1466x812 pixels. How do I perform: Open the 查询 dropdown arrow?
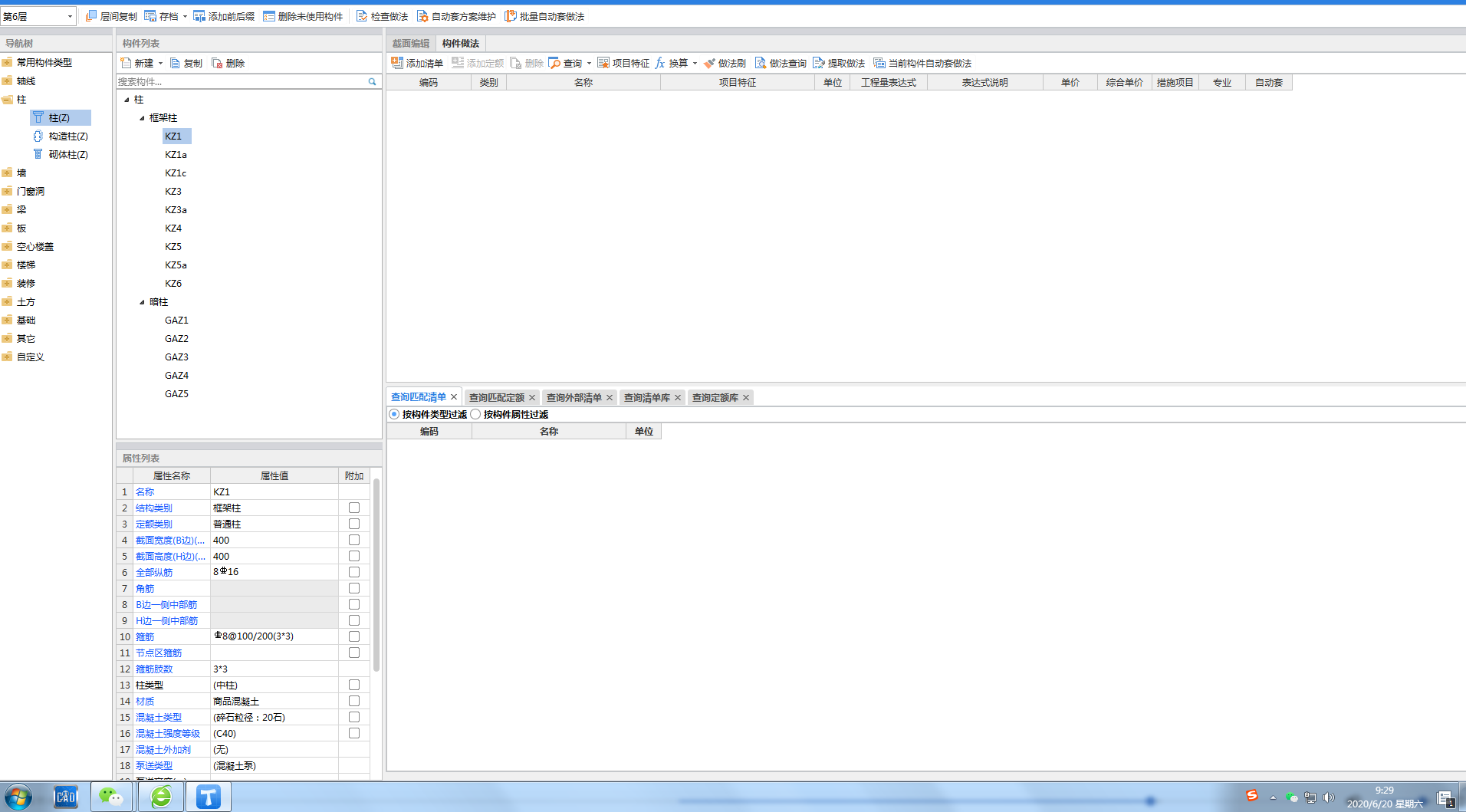589,63
